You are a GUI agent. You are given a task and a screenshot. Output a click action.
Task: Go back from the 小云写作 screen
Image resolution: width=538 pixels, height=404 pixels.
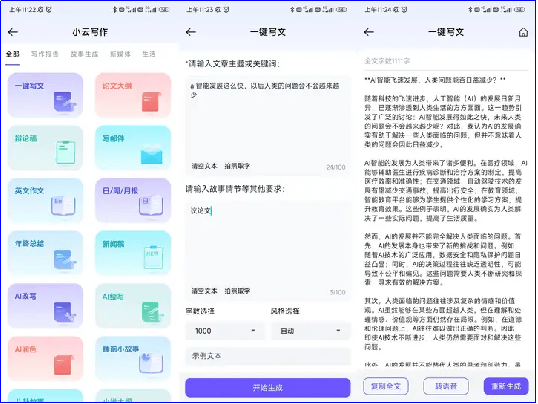pos(13,32)
